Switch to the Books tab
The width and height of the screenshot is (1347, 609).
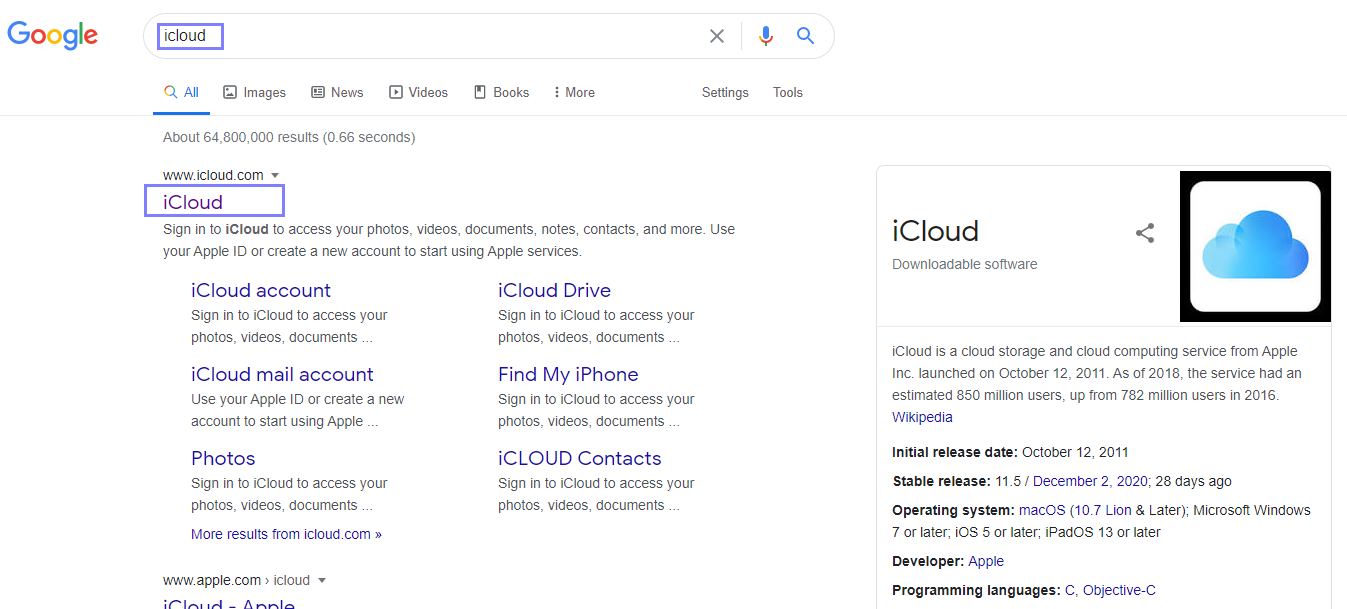[x=501, y=92]
